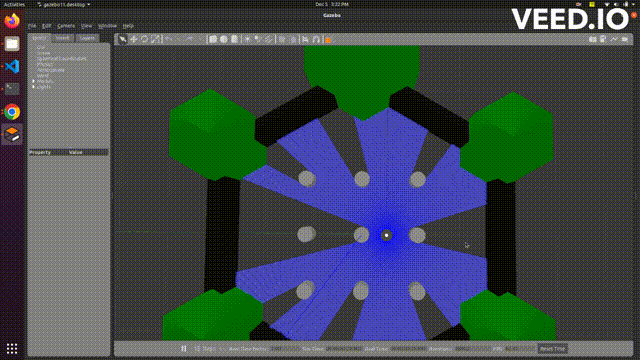Expand the Models tree item

coord(33,81)
